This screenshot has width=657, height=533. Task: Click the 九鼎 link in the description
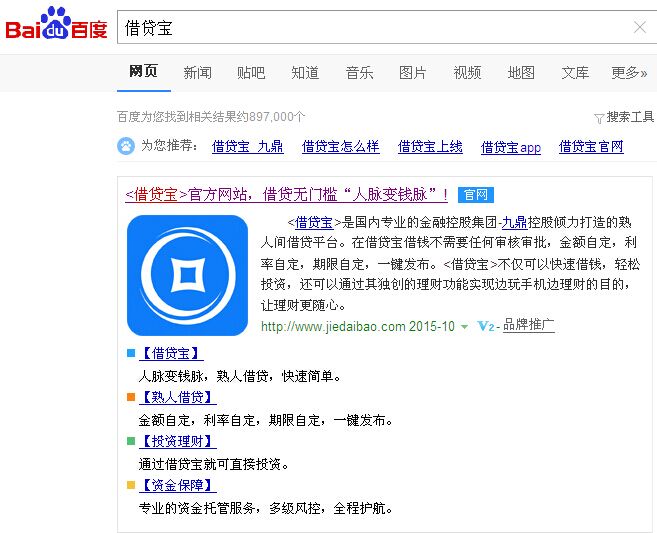coord(514,222)
